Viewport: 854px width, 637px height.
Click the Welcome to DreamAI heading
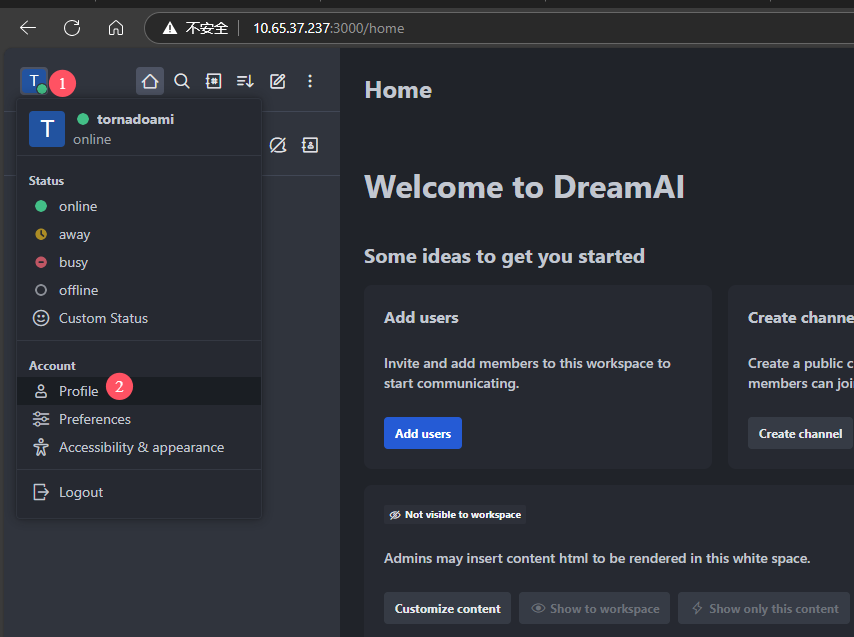[524, 187]
